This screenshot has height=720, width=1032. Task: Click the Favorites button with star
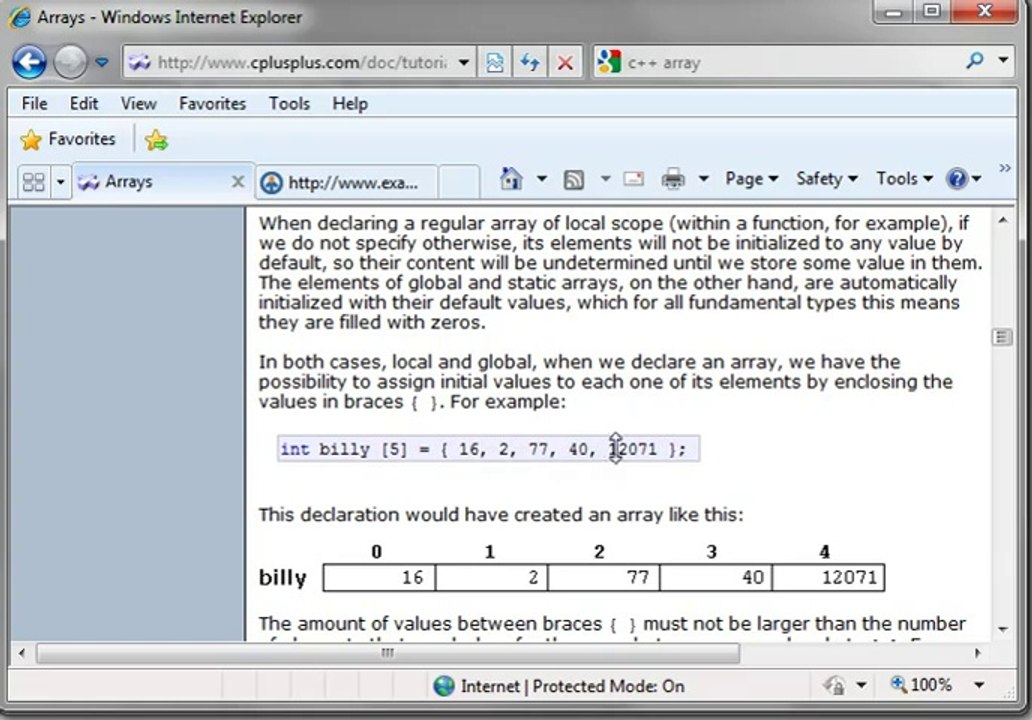coord(68,139)
